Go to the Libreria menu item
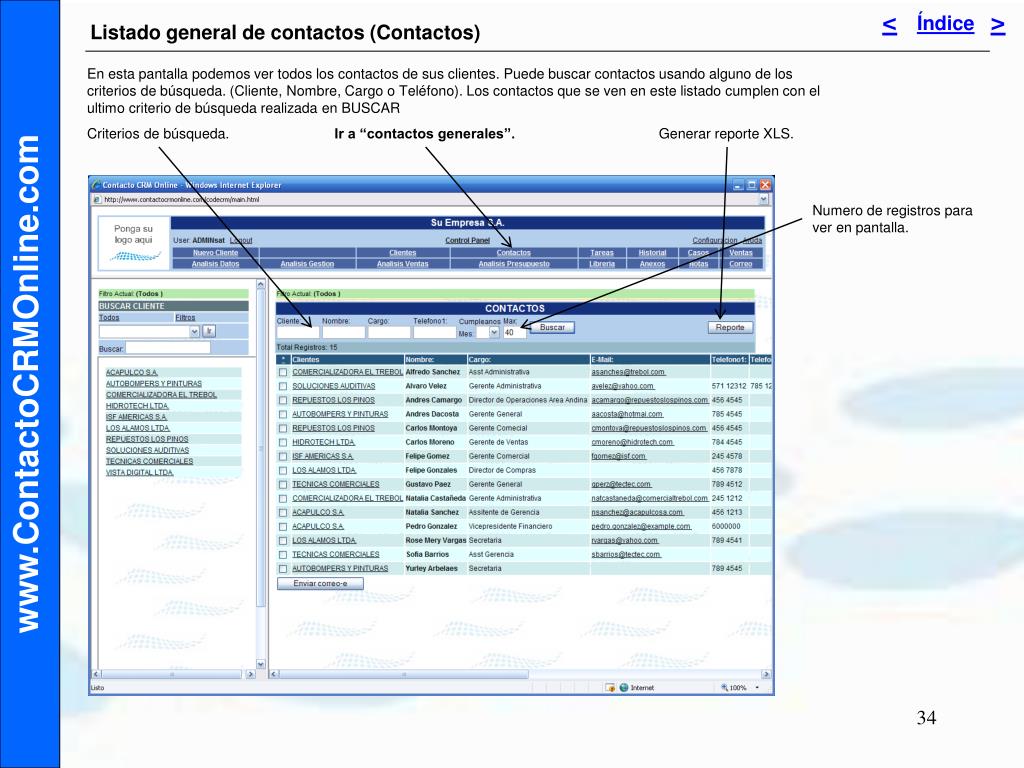Viewport: 1024px width, 768px height. coord(601,264)
